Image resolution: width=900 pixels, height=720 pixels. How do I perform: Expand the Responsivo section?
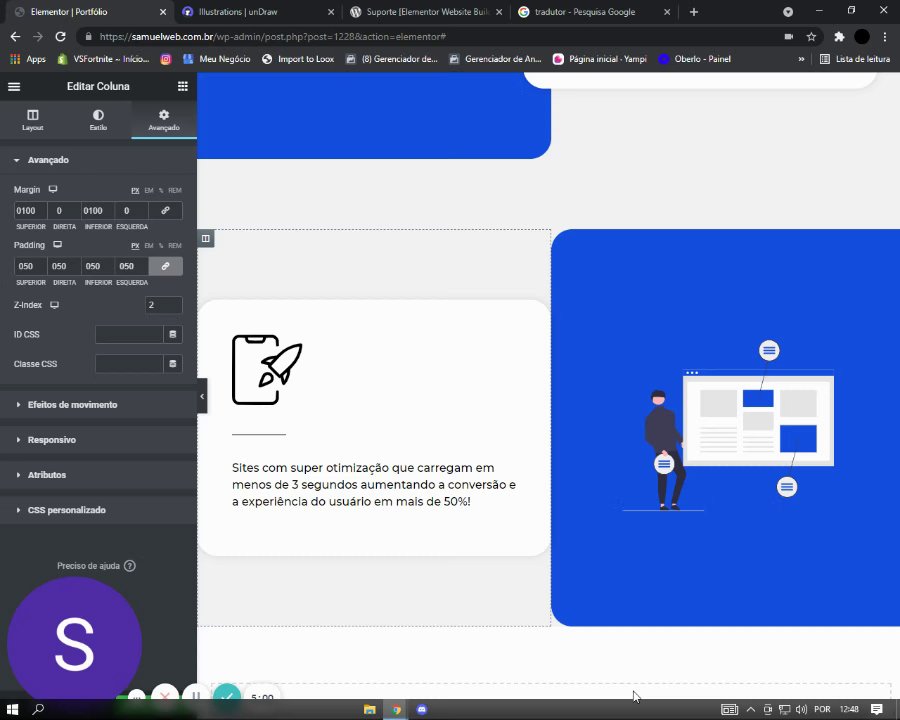pos(51,440)
